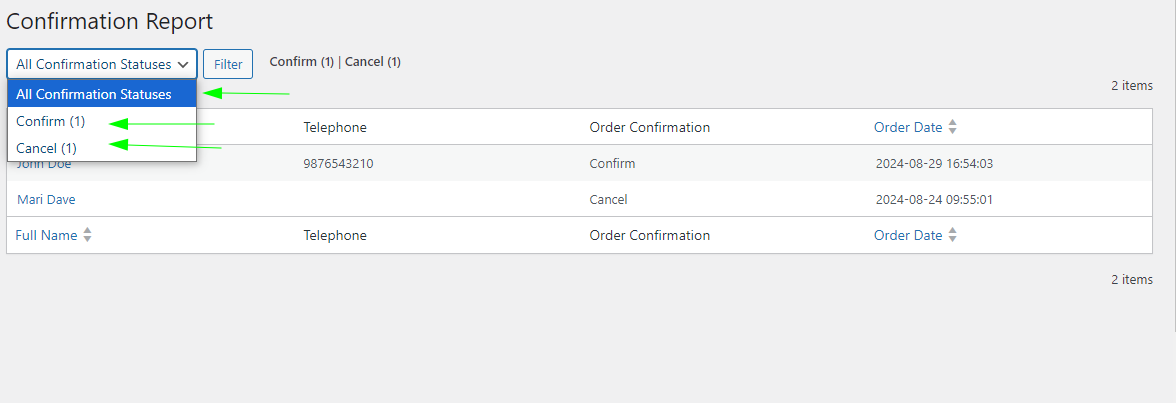
Task: Click Cancel status in Mari Dave's row
Action: pos(608,199)
